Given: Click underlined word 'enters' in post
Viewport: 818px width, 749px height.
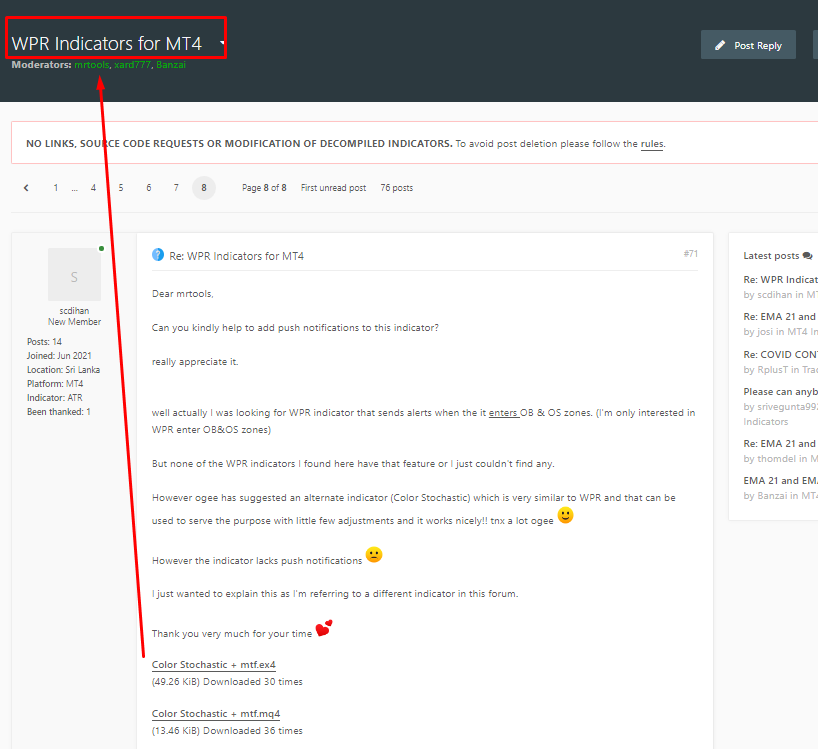Looking at the screenshot, I should tap(503, 413).
